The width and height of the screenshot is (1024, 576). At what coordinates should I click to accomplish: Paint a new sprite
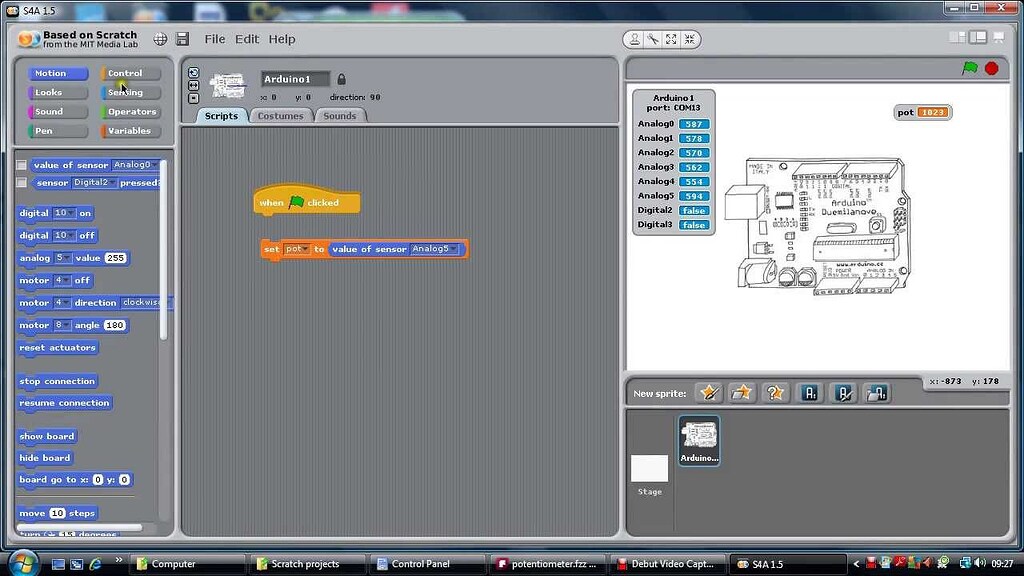click(709, 392)
